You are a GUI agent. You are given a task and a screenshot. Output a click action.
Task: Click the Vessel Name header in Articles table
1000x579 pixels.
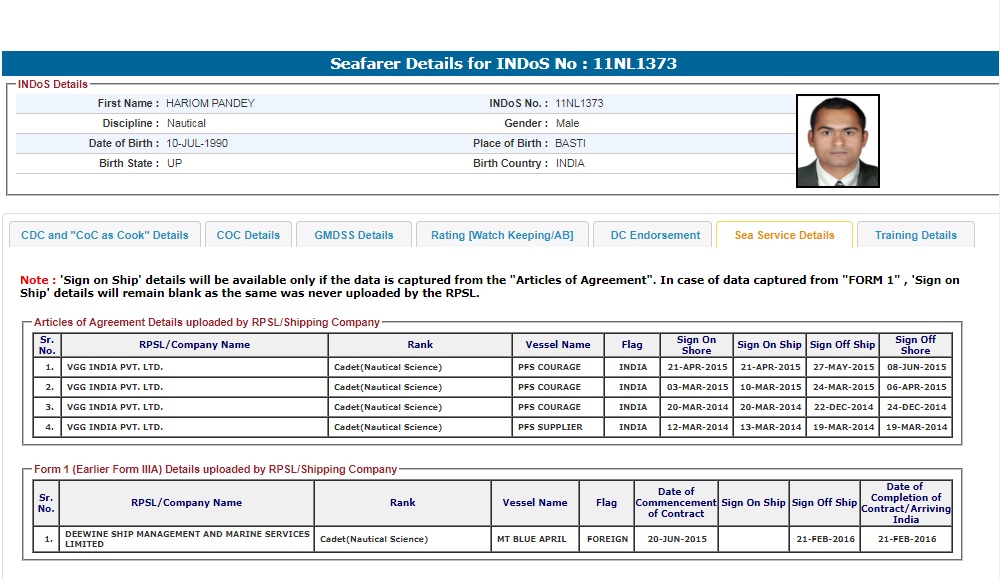(558, 345)
